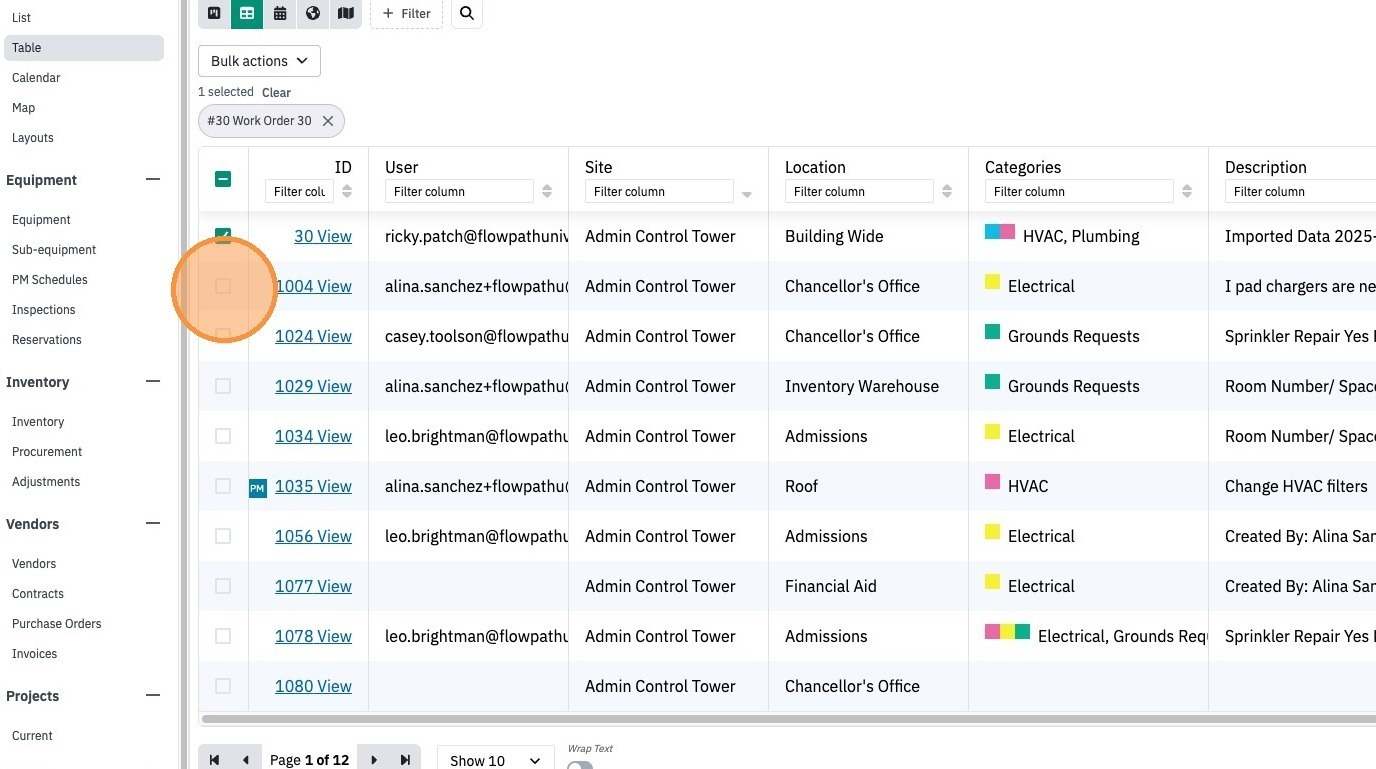This screenshot has height=769, width=1376.
Task: Collapse the Inventory sidebar section
Action: (x=153, y=382)
